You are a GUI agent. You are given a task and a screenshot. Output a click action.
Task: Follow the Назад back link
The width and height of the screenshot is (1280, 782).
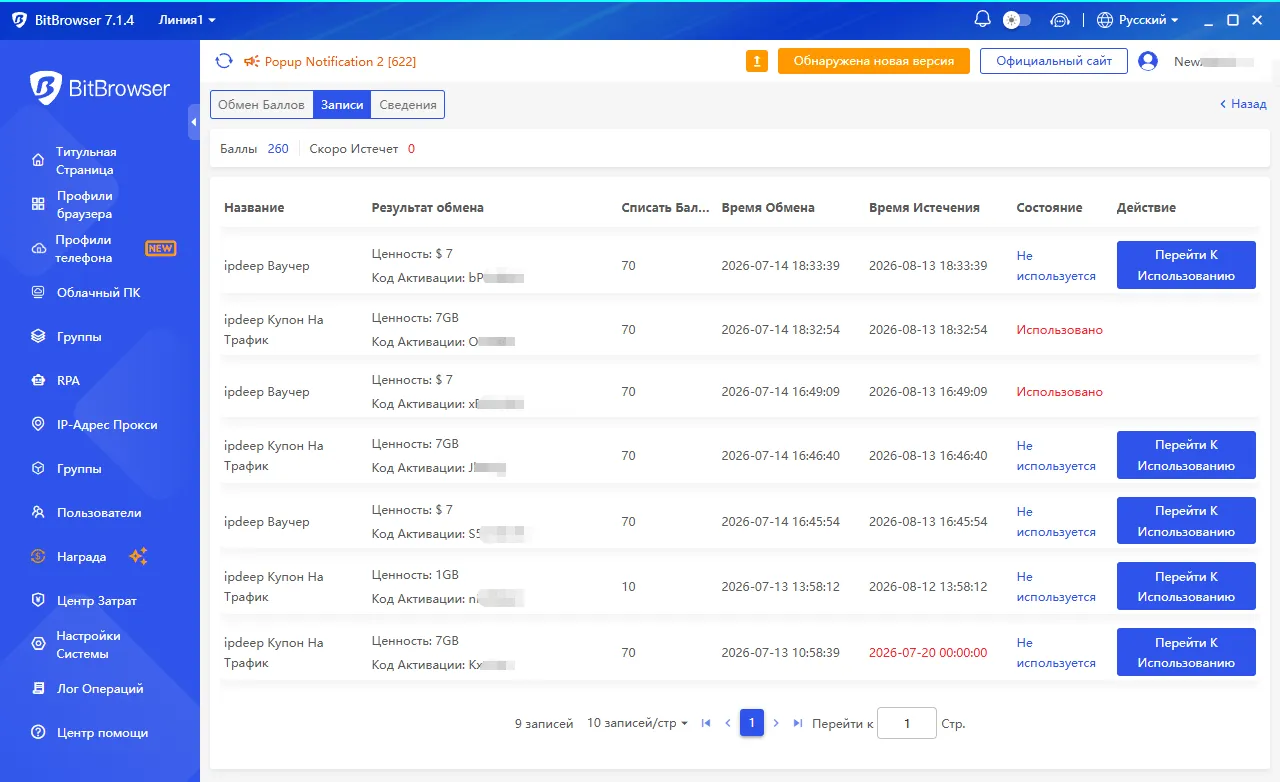click(1243, 104)
